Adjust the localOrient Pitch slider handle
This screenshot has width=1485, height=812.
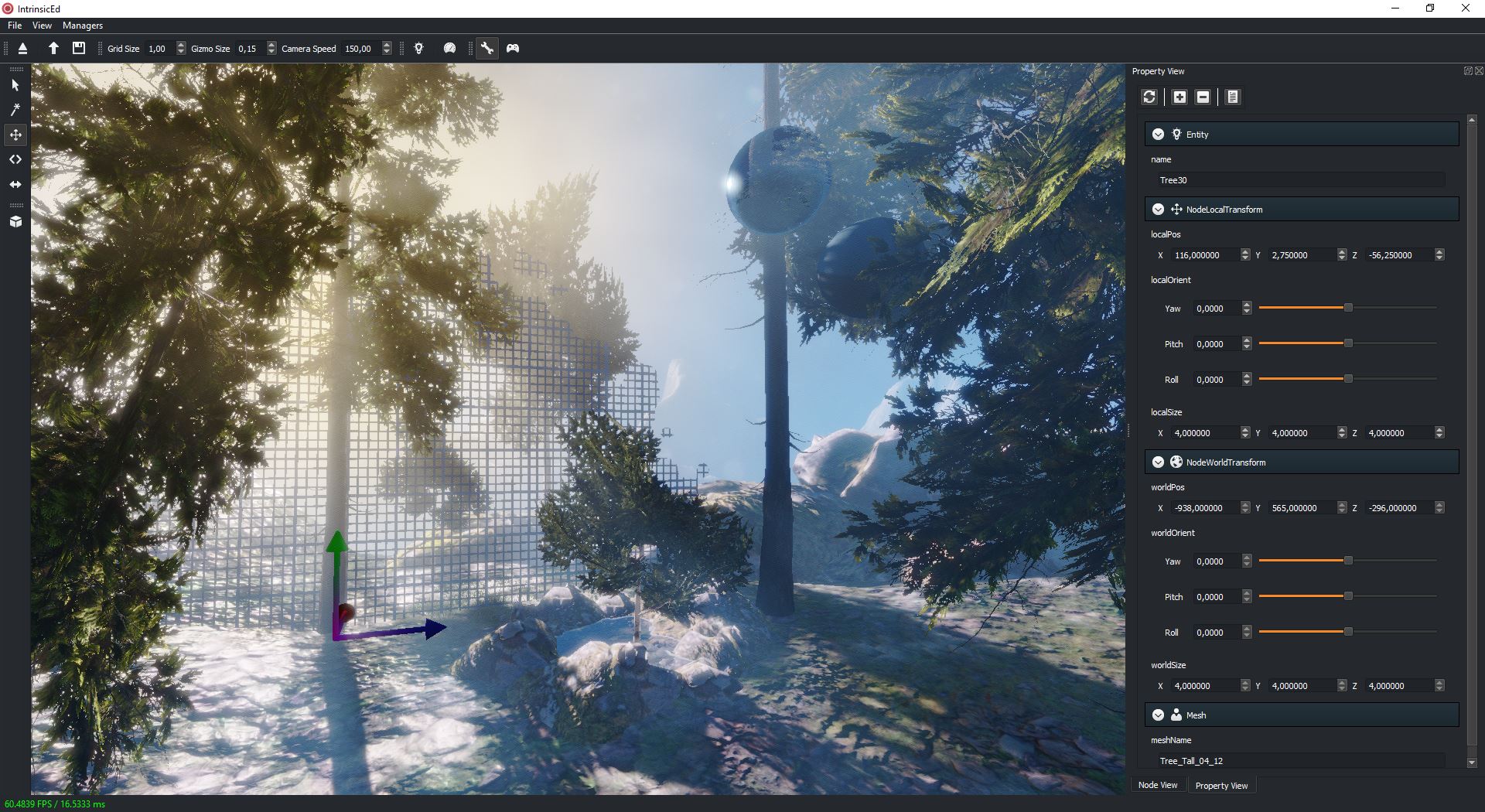point(1348,343)
